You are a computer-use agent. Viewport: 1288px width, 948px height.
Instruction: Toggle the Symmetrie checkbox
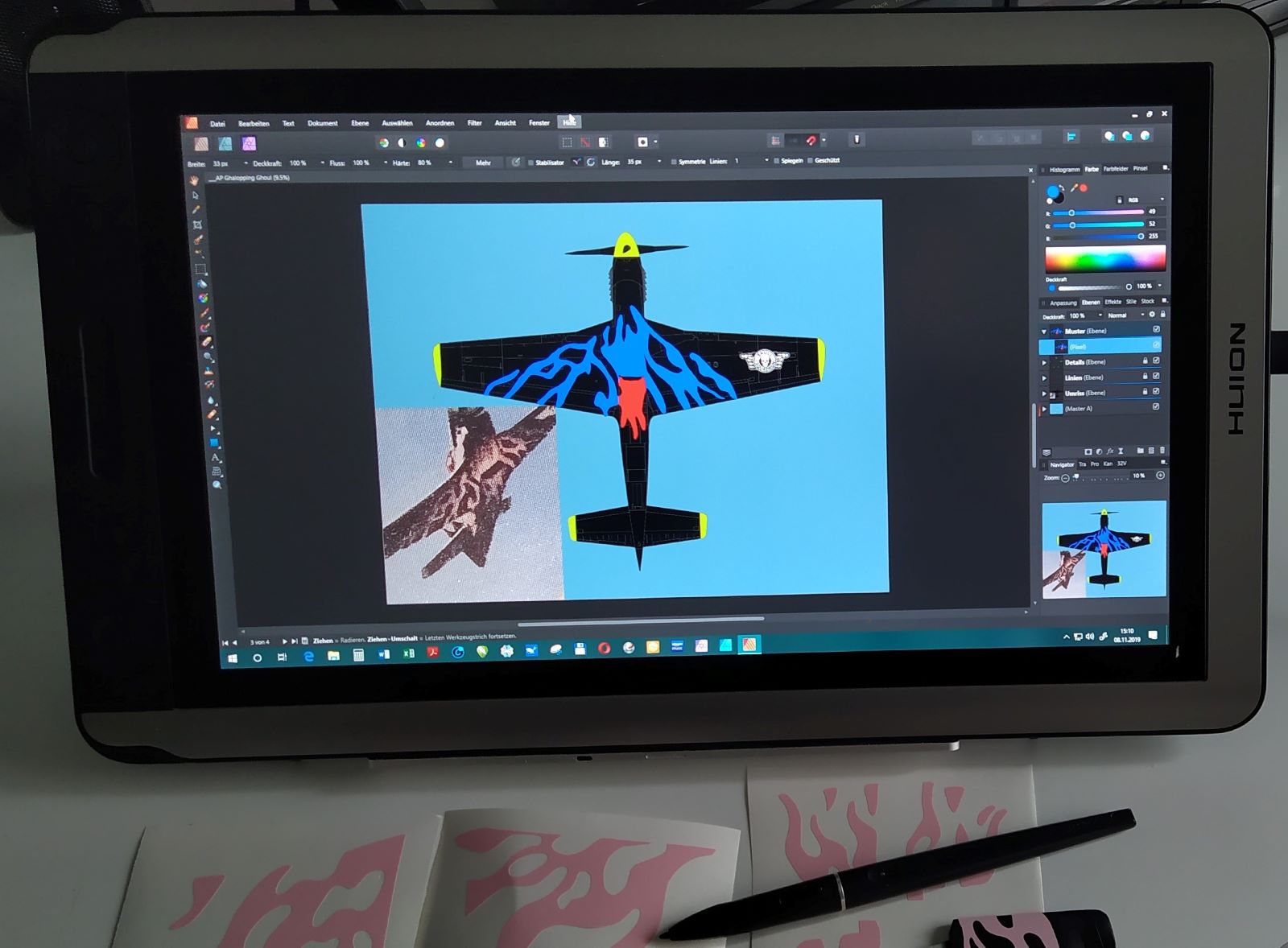point(674,162)
